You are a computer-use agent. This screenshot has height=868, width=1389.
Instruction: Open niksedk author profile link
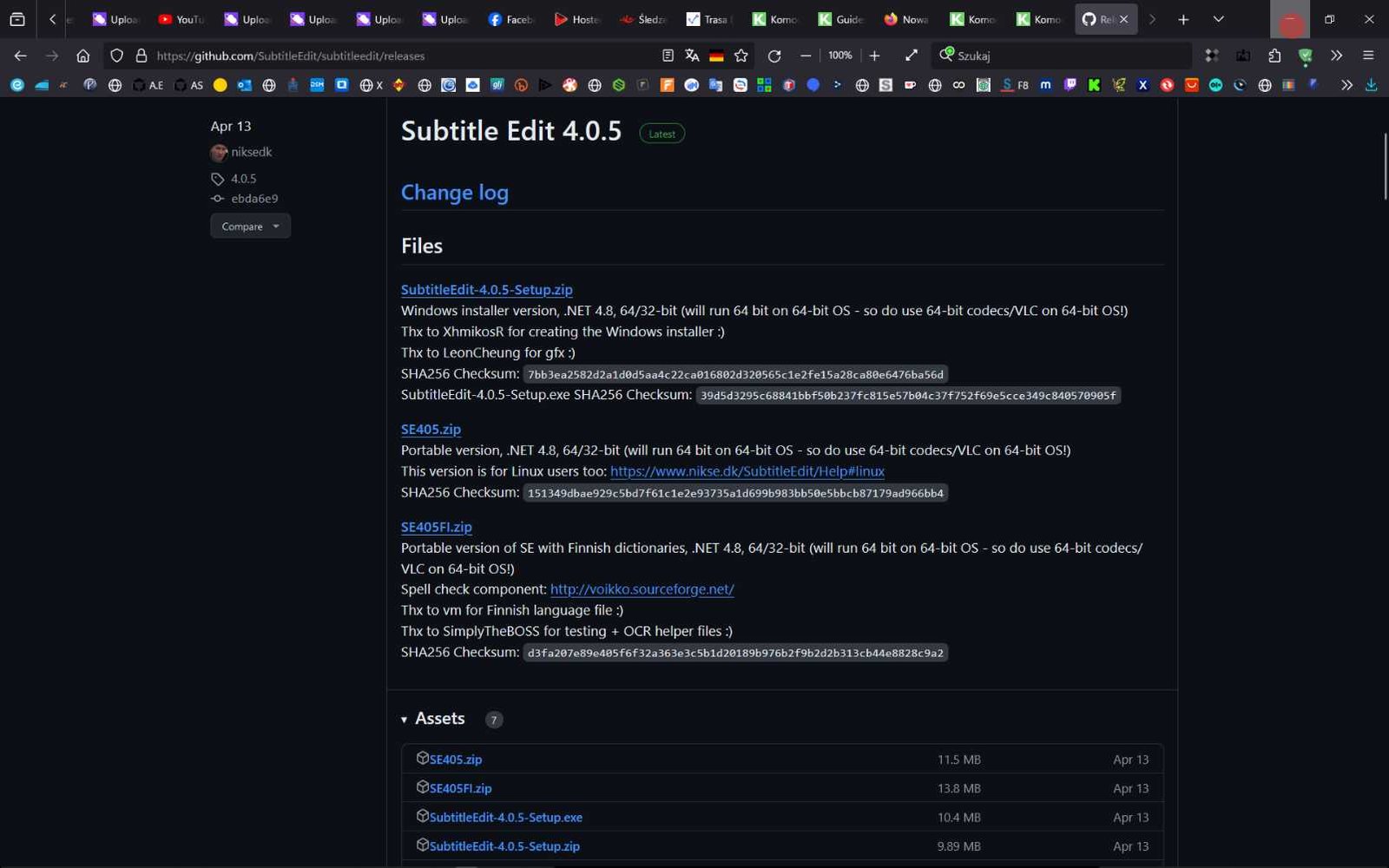[251, 152]
